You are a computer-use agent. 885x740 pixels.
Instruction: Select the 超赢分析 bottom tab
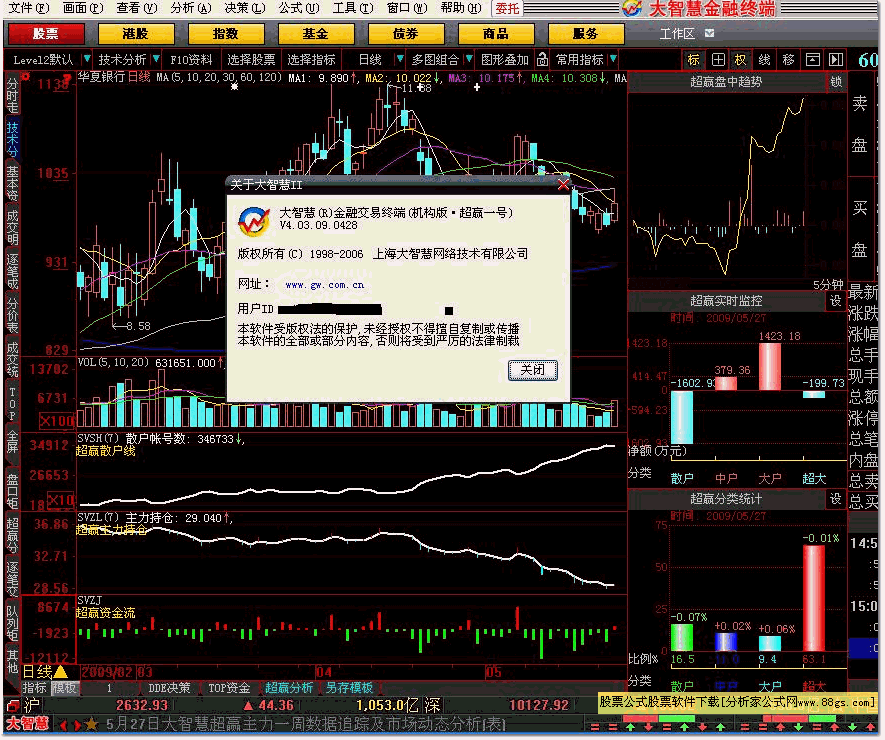point(289,688)
